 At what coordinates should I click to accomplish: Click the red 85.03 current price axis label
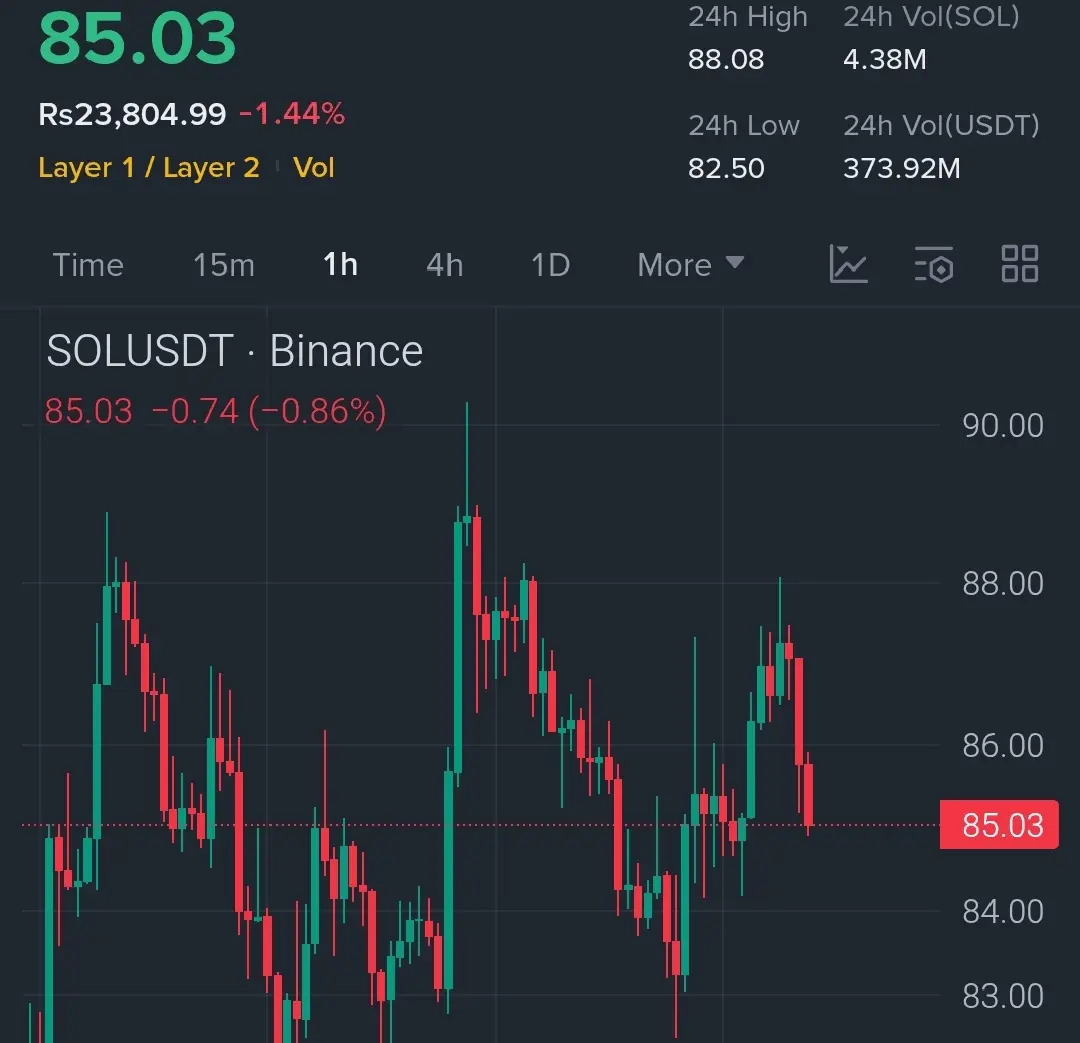pos(999,825)
